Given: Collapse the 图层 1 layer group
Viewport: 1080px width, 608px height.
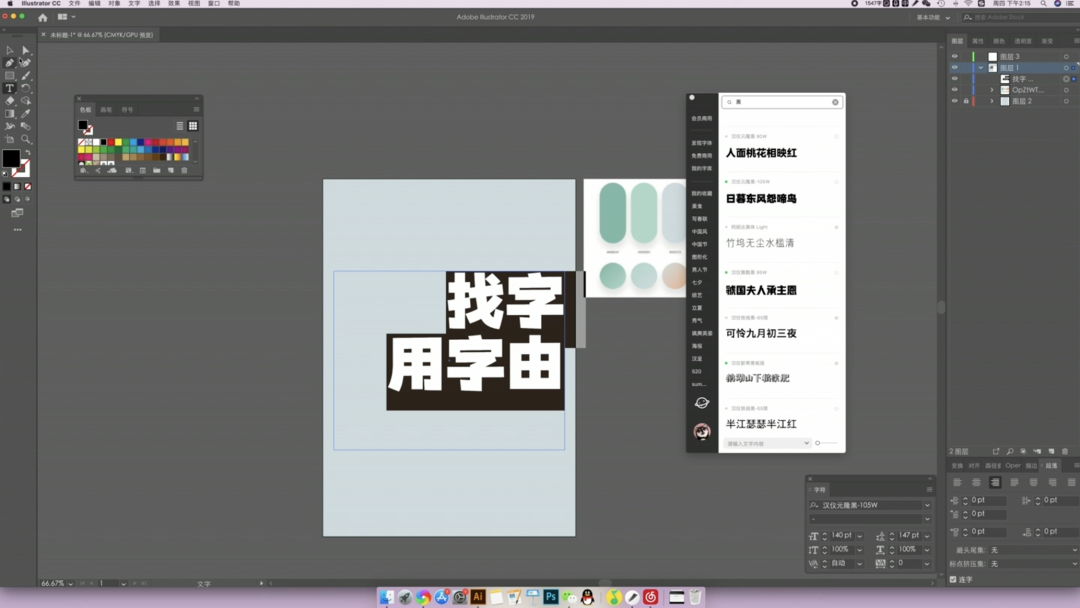Looking at the screenshot, I should 981,68.
